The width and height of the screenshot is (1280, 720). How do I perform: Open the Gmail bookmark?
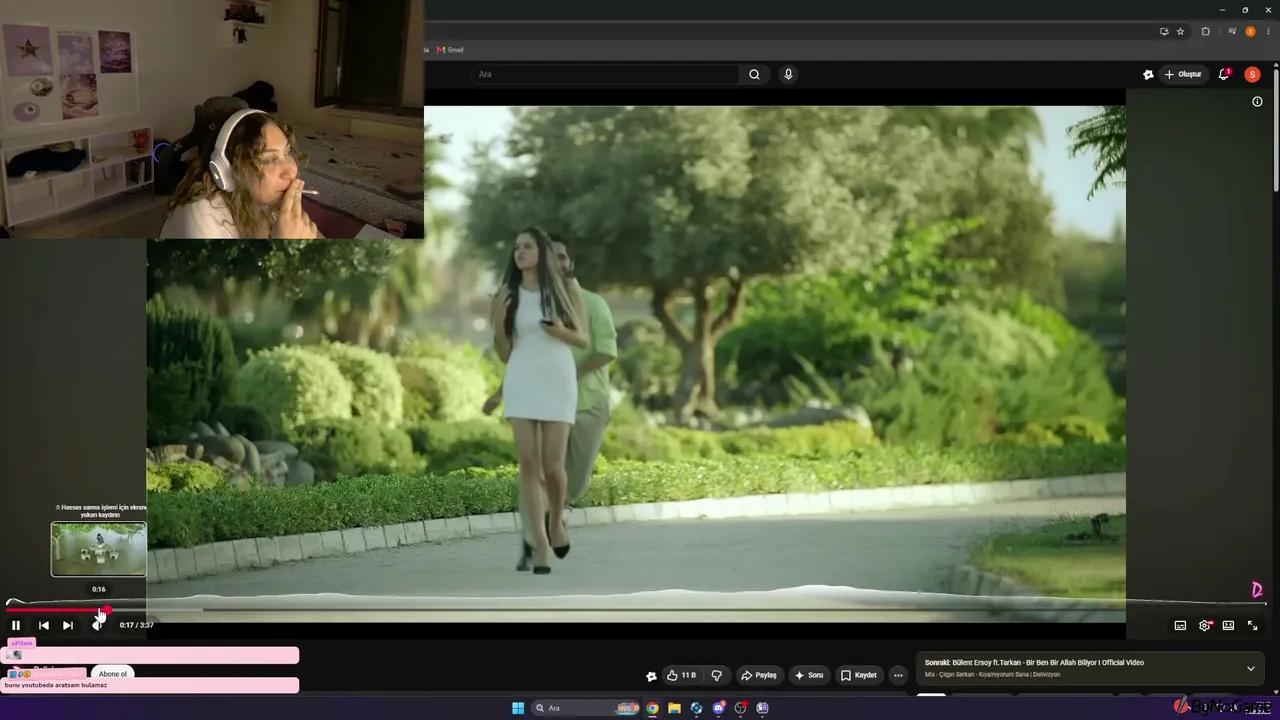point(450,50)
